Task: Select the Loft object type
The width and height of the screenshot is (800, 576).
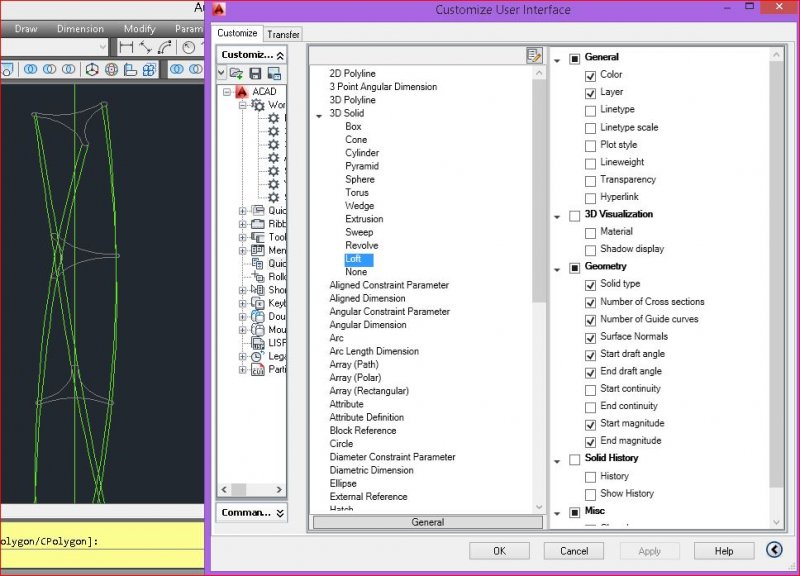Action: (359, 259)
